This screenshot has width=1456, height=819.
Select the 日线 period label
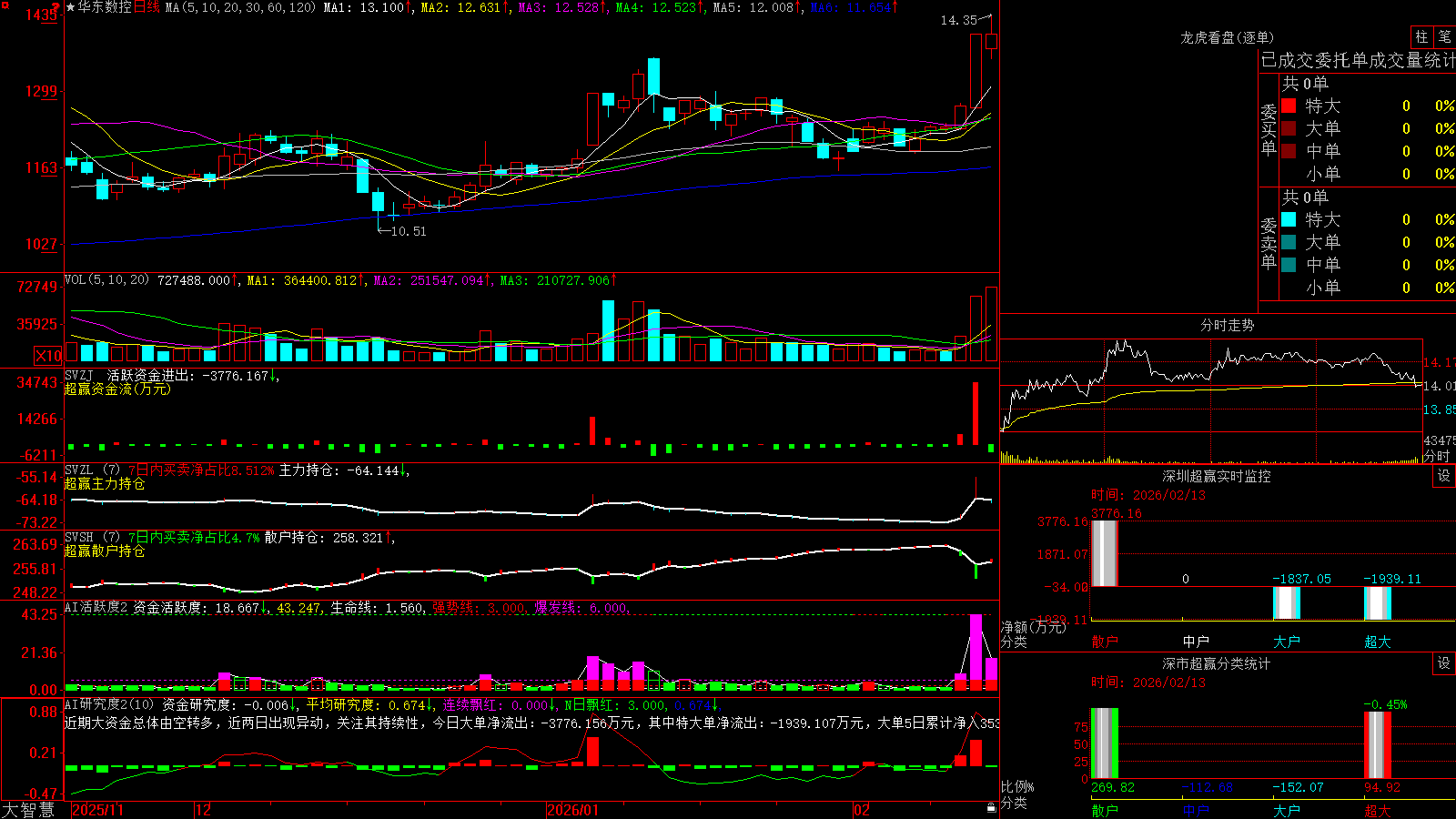click(x=147, y=7)
